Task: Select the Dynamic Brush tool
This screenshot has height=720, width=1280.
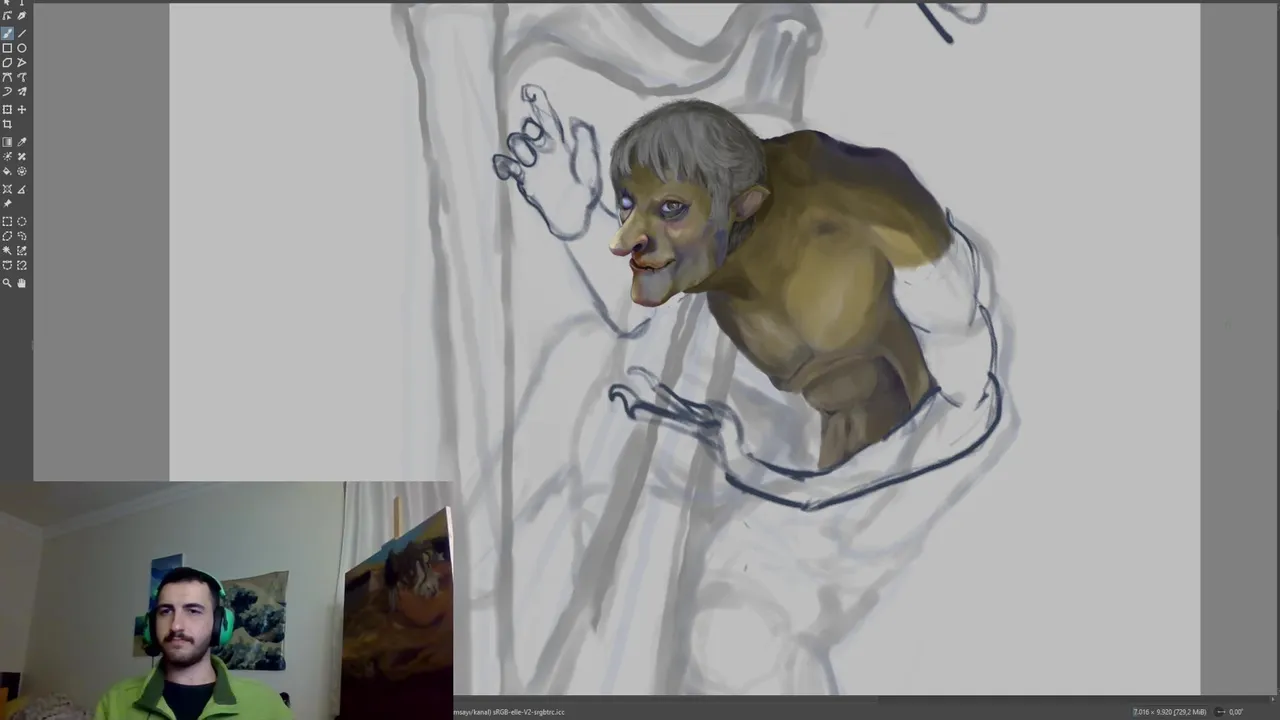Action: (7, 91)
